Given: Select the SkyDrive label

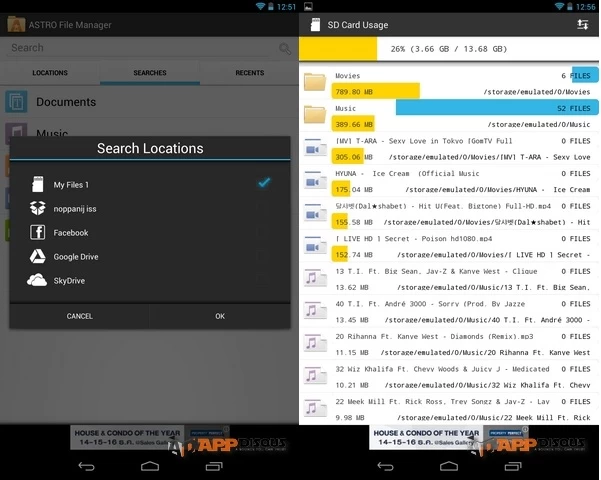Looking at the screenshot, I should [69, 281].
